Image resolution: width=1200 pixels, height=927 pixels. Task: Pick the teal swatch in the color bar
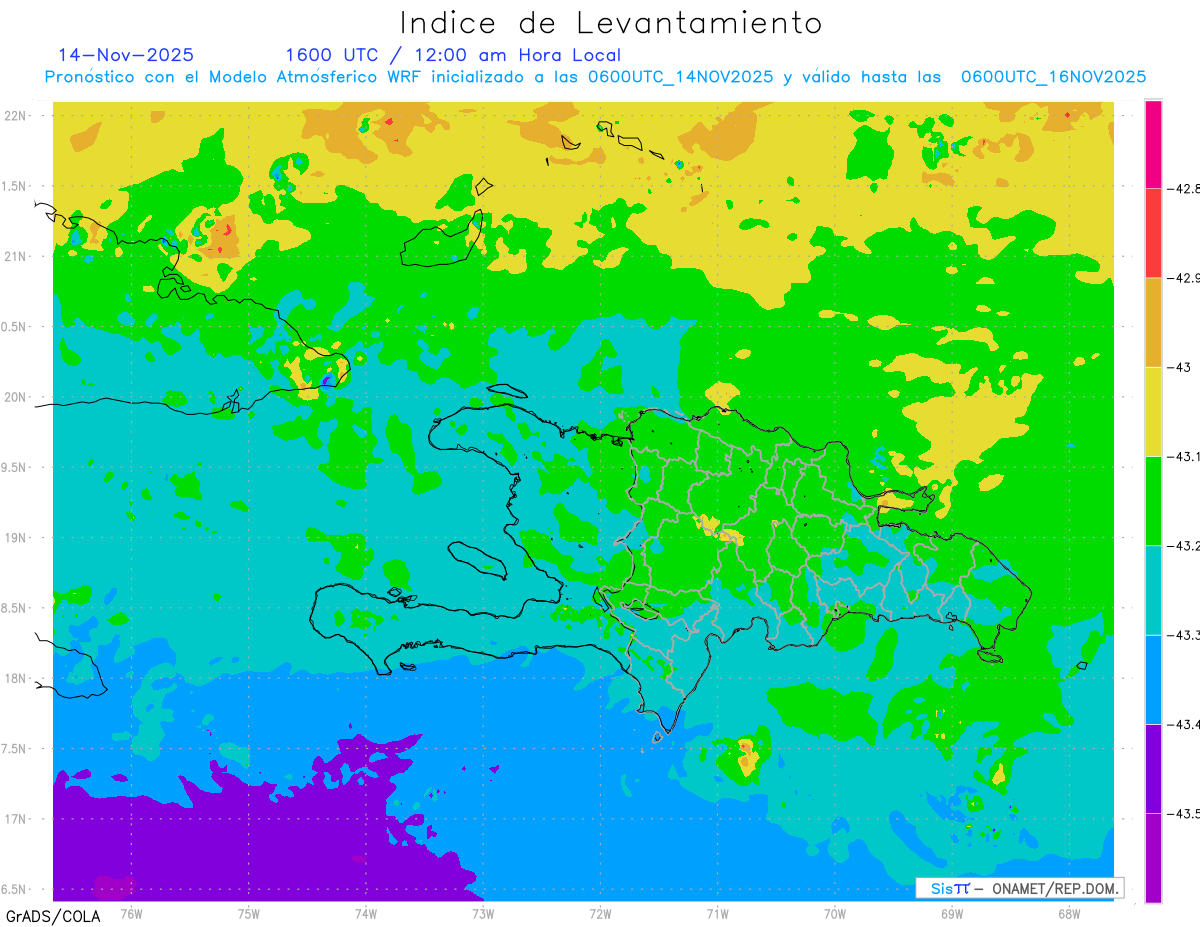1153,590
